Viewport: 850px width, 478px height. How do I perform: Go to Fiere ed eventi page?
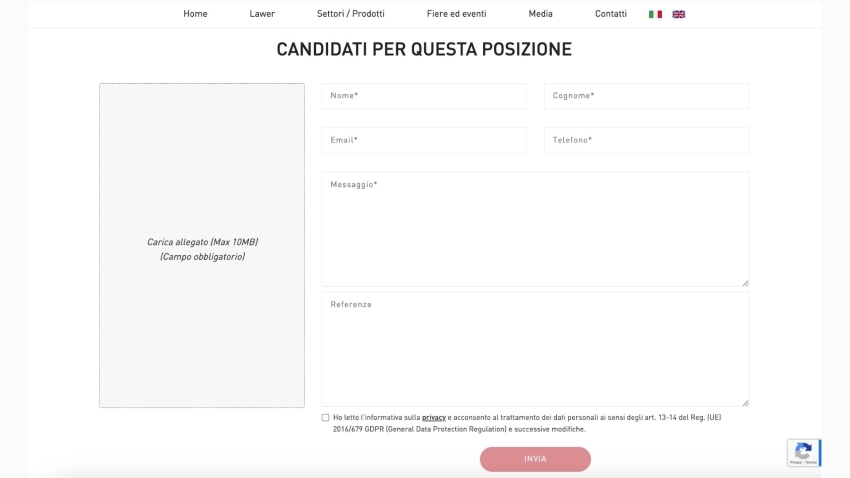click(456, 14)
